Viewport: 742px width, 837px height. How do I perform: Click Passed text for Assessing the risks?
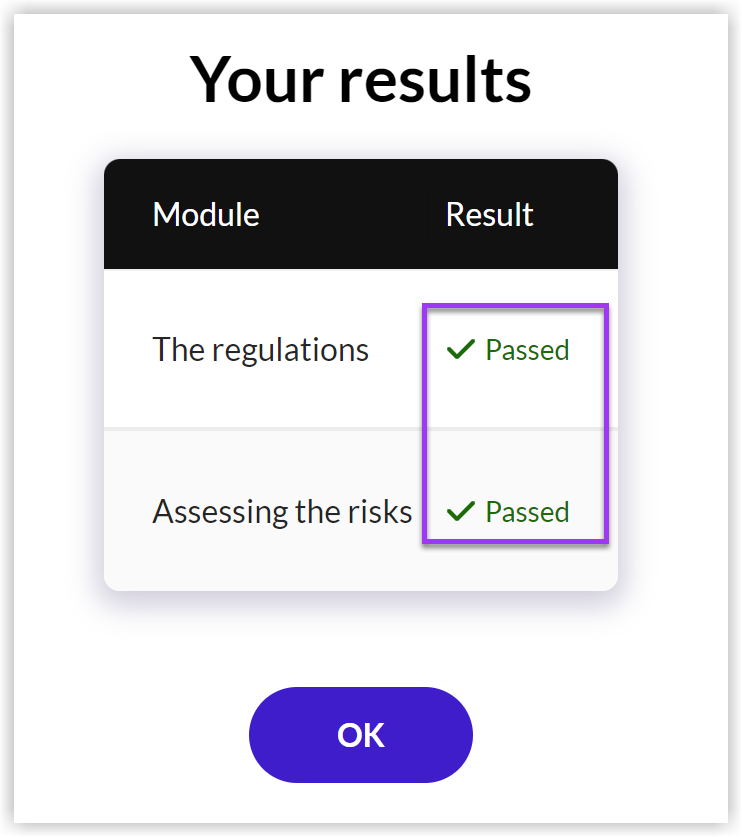[527, 512]
